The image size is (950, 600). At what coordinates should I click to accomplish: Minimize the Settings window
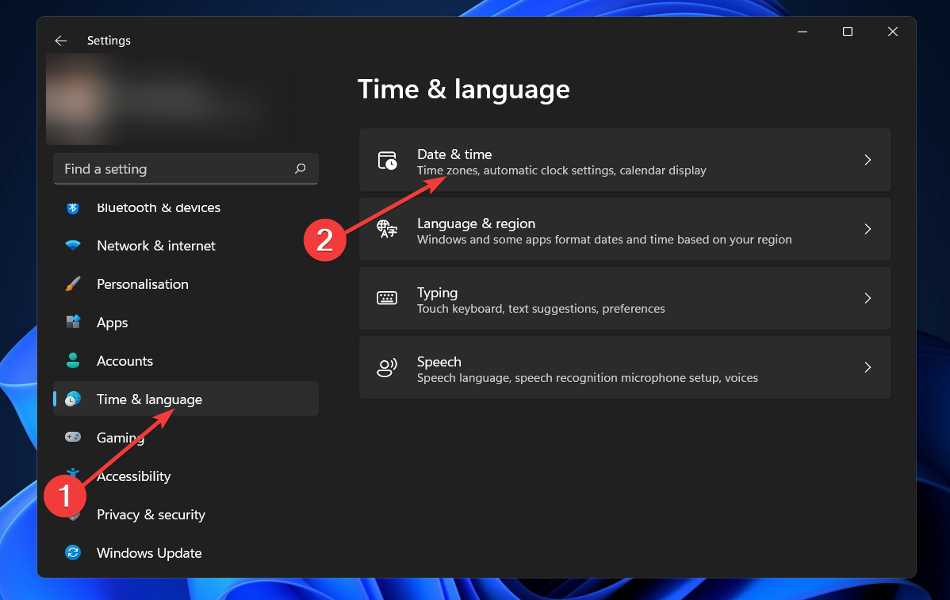tap(802, 32)
